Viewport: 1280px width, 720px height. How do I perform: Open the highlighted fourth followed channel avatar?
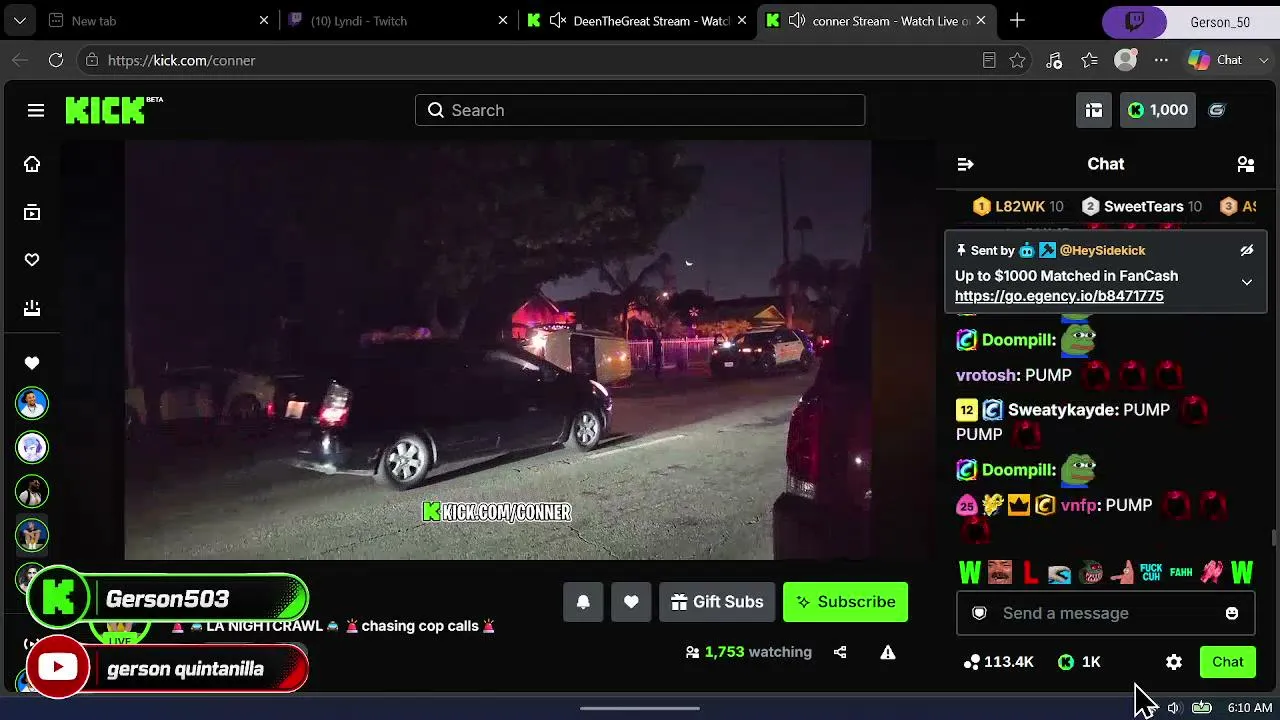click(32, 536)
